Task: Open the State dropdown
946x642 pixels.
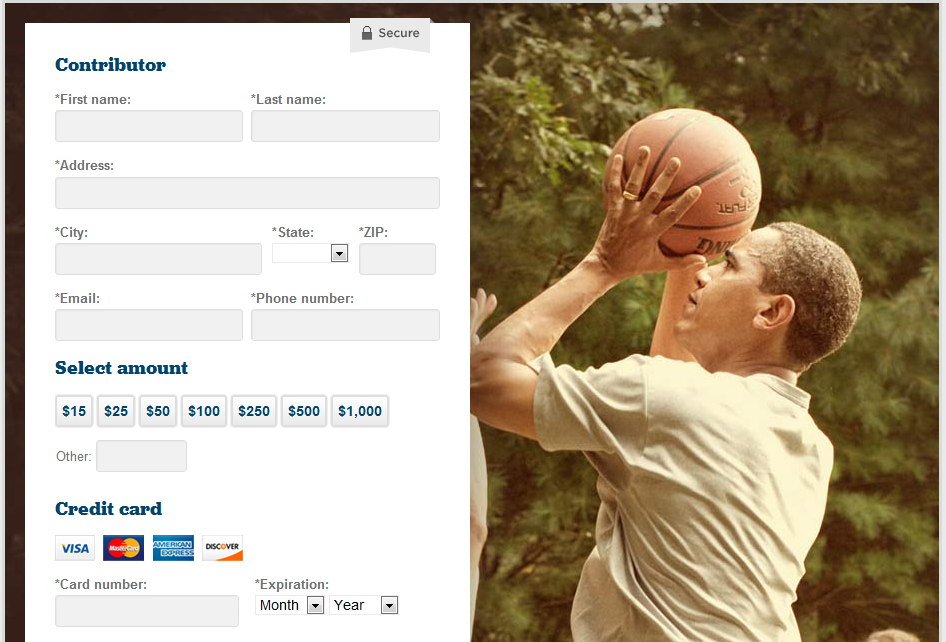Action: 310,253
